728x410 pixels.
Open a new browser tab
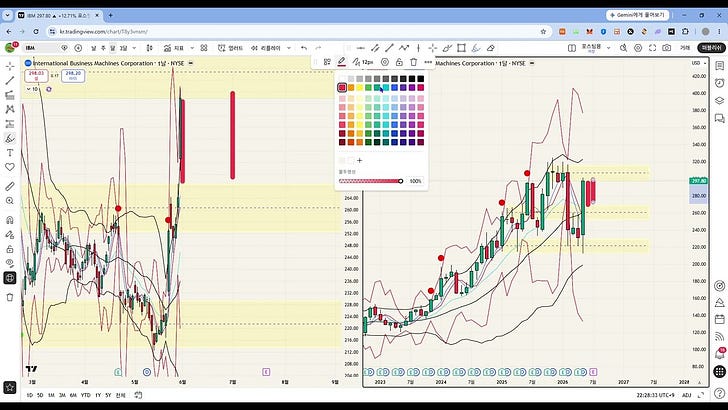coord(110,15)
